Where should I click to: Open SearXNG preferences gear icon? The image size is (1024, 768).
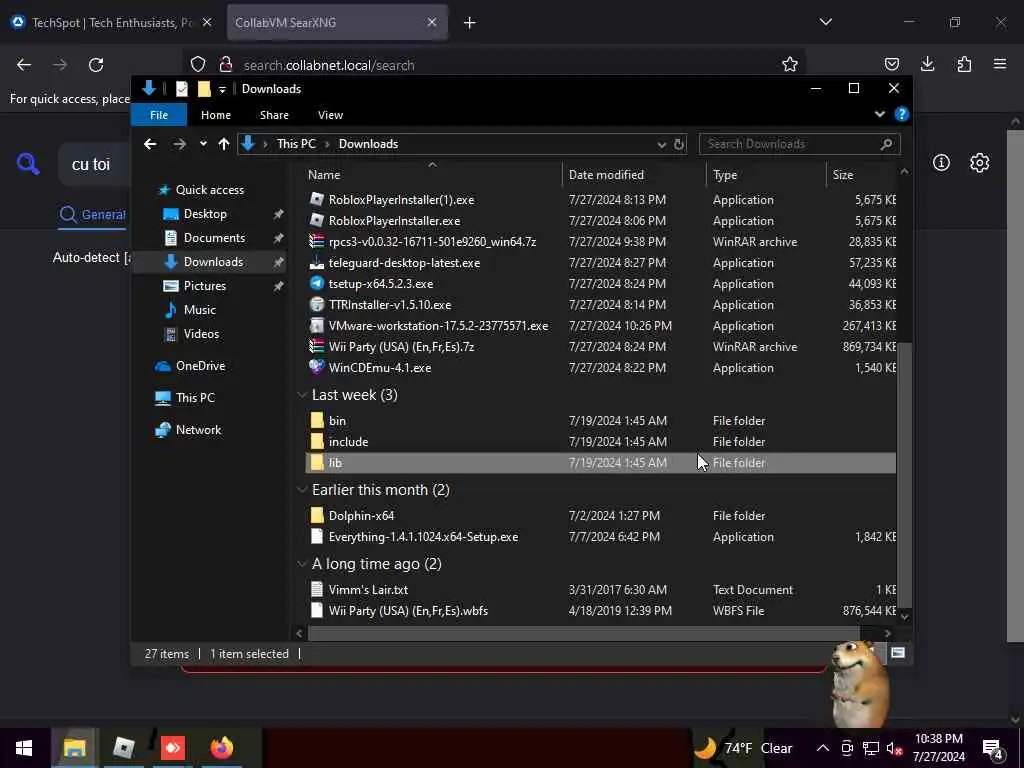tap(979, 163)
